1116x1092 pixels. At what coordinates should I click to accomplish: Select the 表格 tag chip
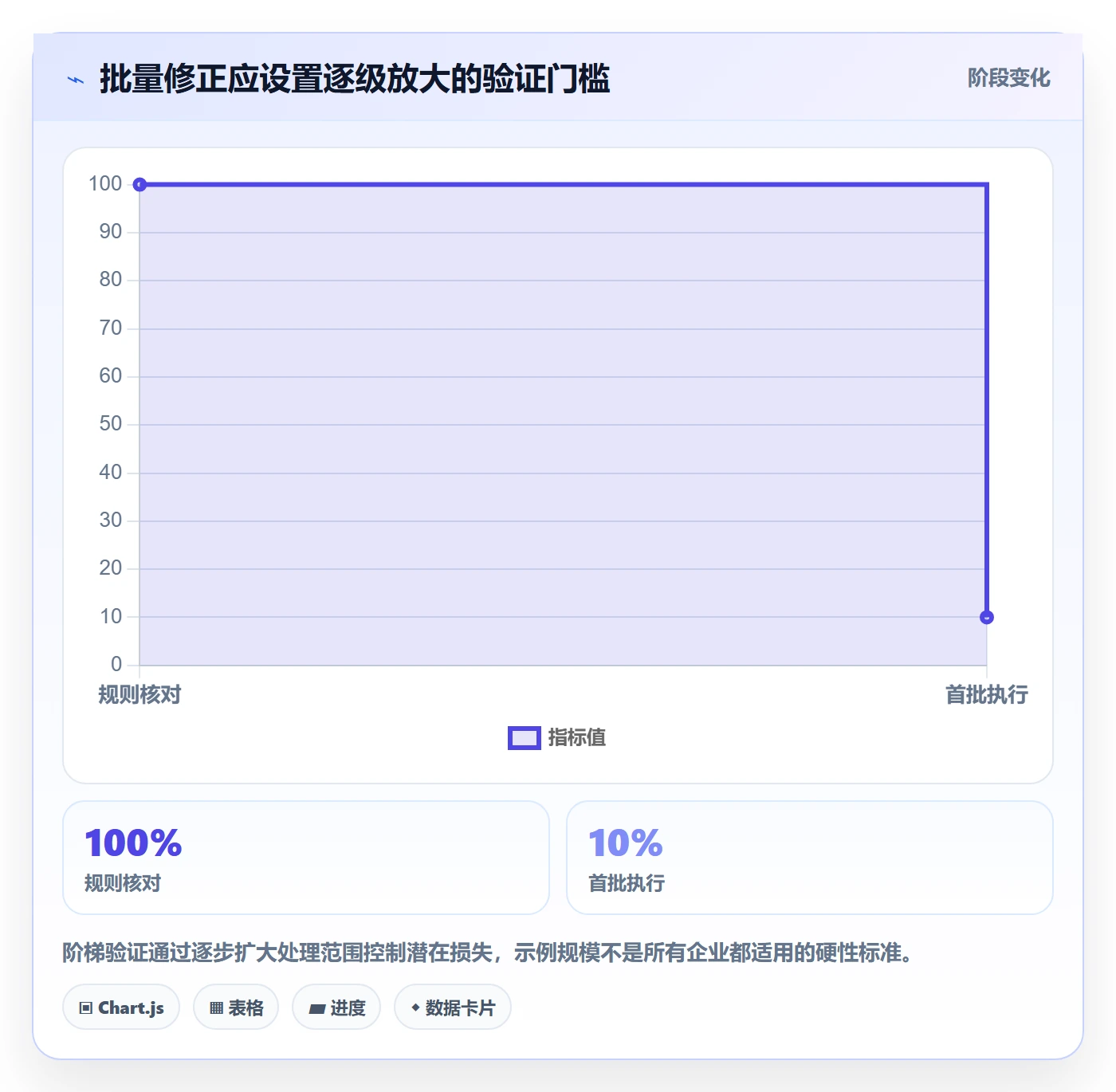click(236, 1008)
